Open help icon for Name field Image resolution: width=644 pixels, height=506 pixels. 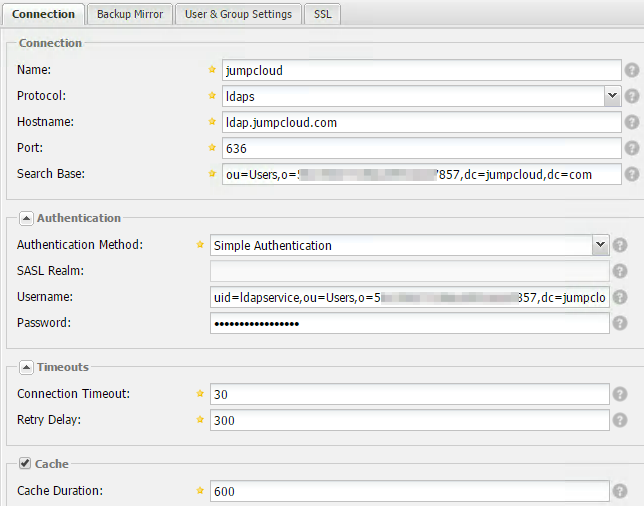point(632,70)
